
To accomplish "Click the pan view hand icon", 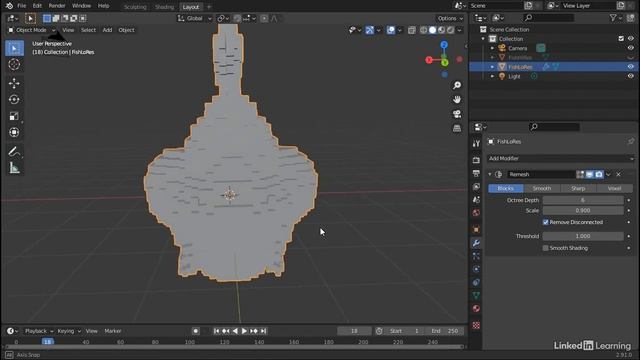I will (x=457, y=99).
